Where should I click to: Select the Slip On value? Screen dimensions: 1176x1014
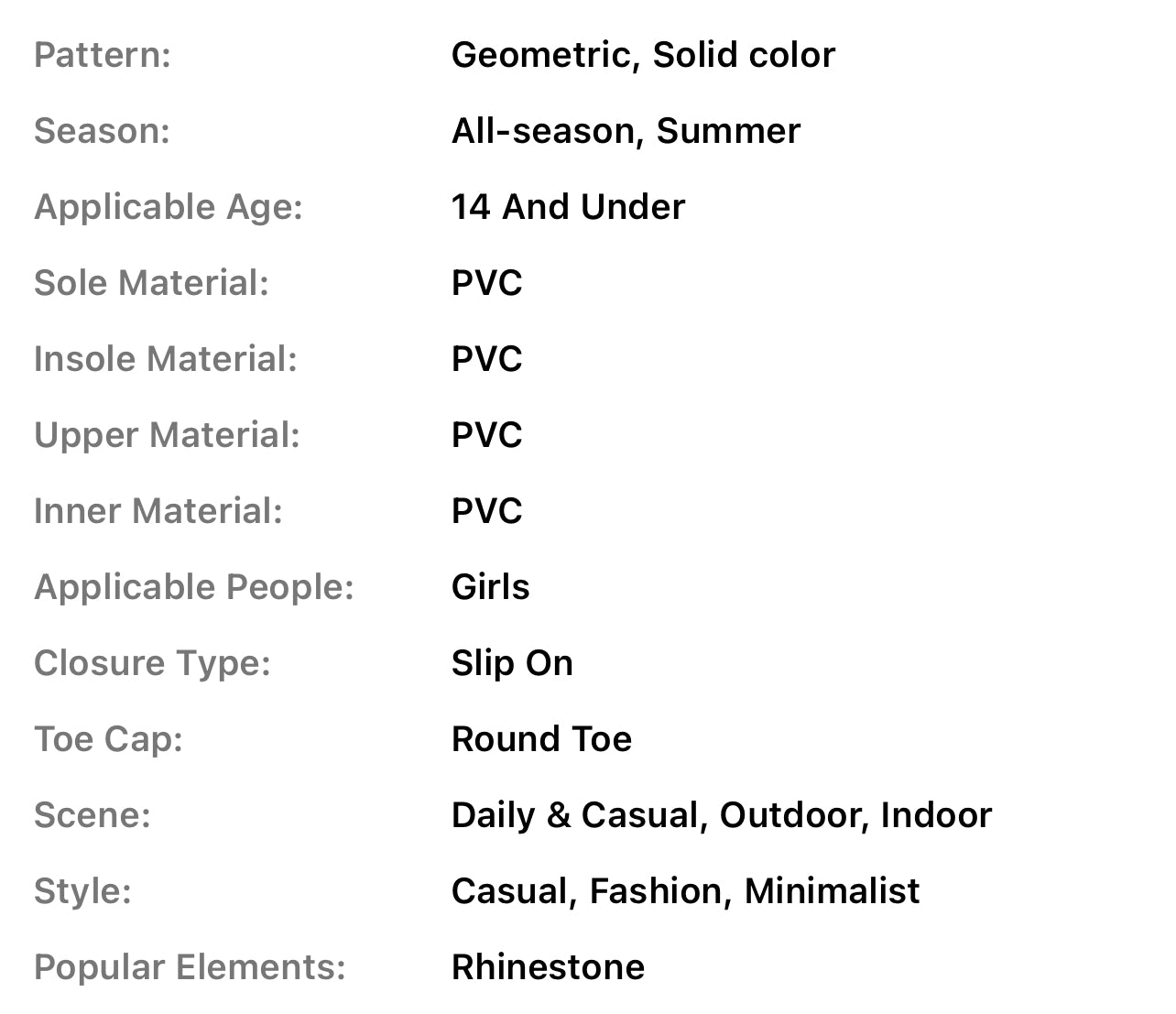(x=512, y=663)
